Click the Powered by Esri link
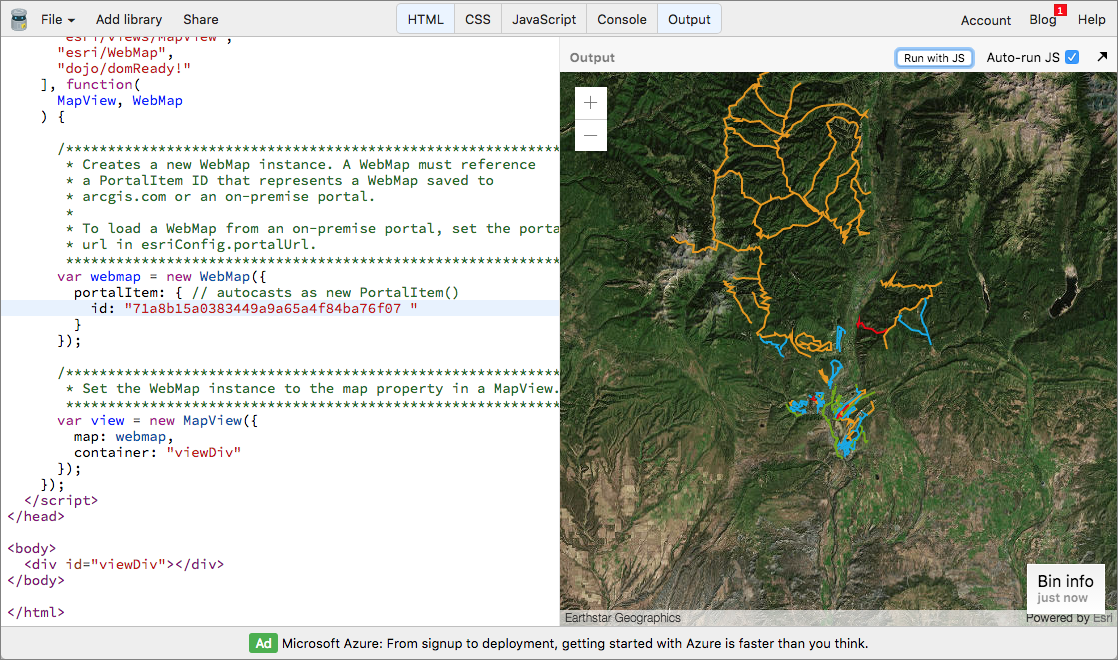The image size is (1118, 660). 1069,618
